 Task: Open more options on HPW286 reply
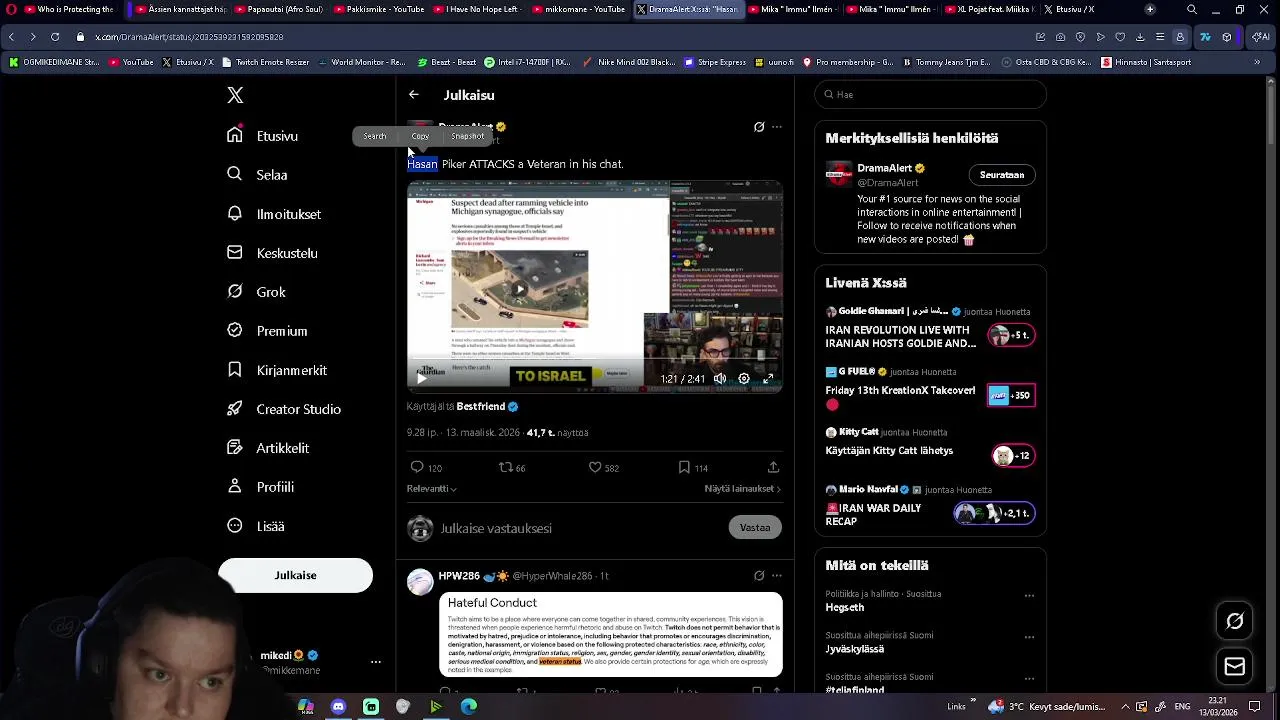pos(777,576)
